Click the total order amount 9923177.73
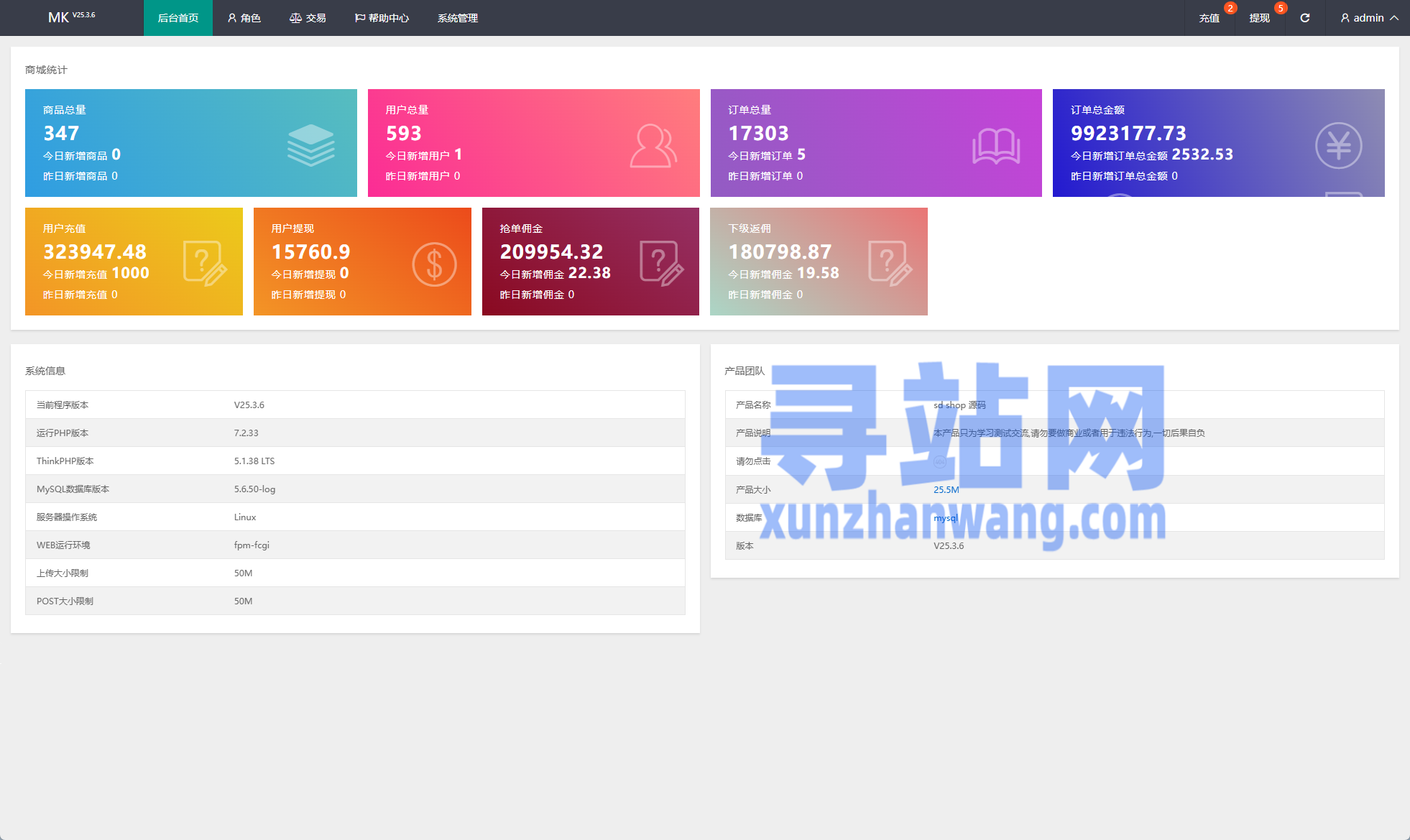Image resolution: width=1410 pixels, height=840 pixels. (1129, 133)
